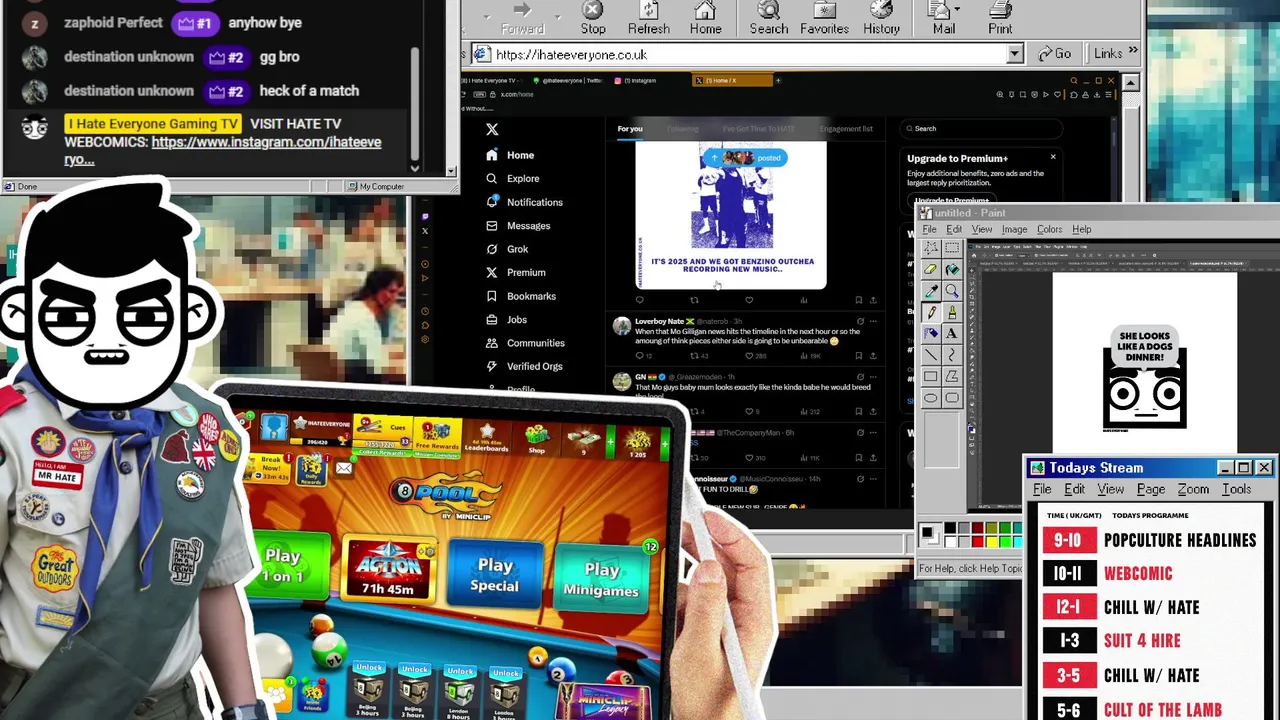Pick the black swatch in Paint palette
This screenshot has width=1280, height=720.
coord(950,528)
